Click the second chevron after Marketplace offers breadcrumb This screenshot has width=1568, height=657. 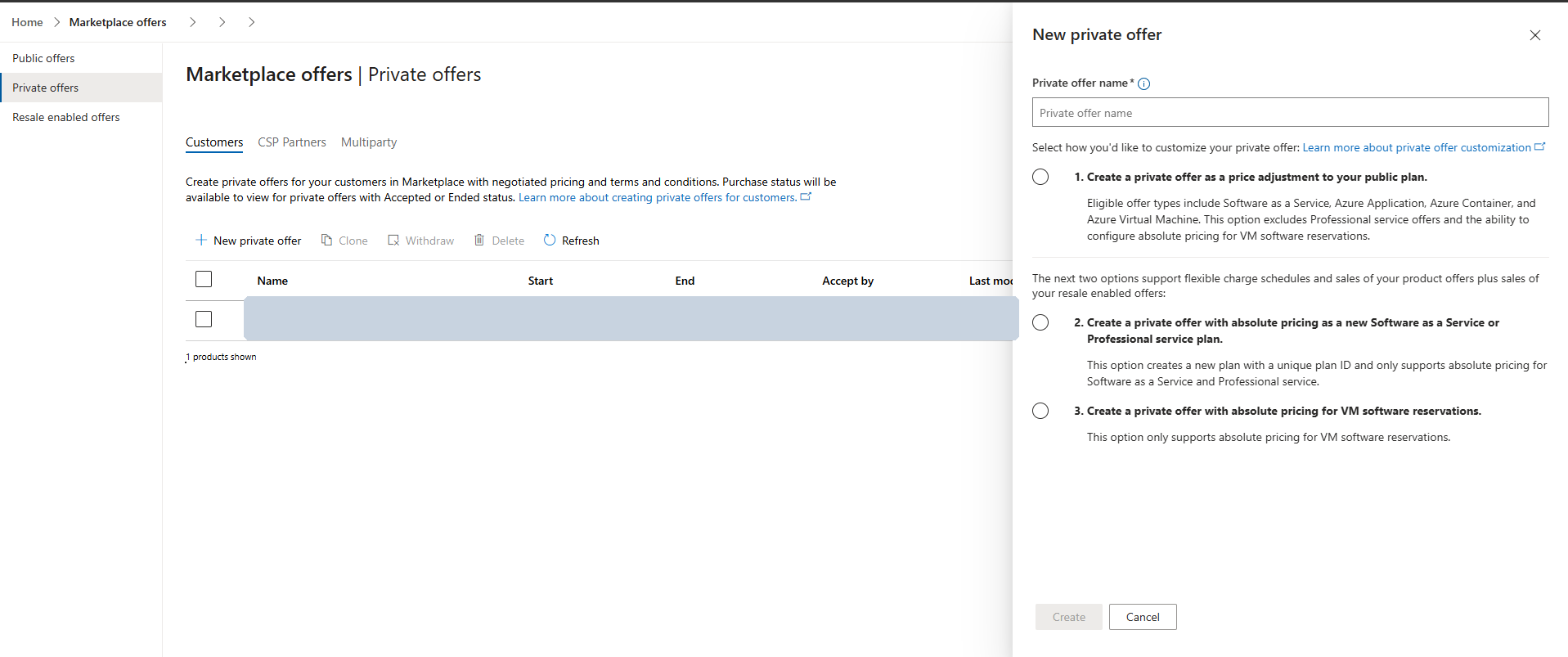pyautogui.click(x=222, y=22)
